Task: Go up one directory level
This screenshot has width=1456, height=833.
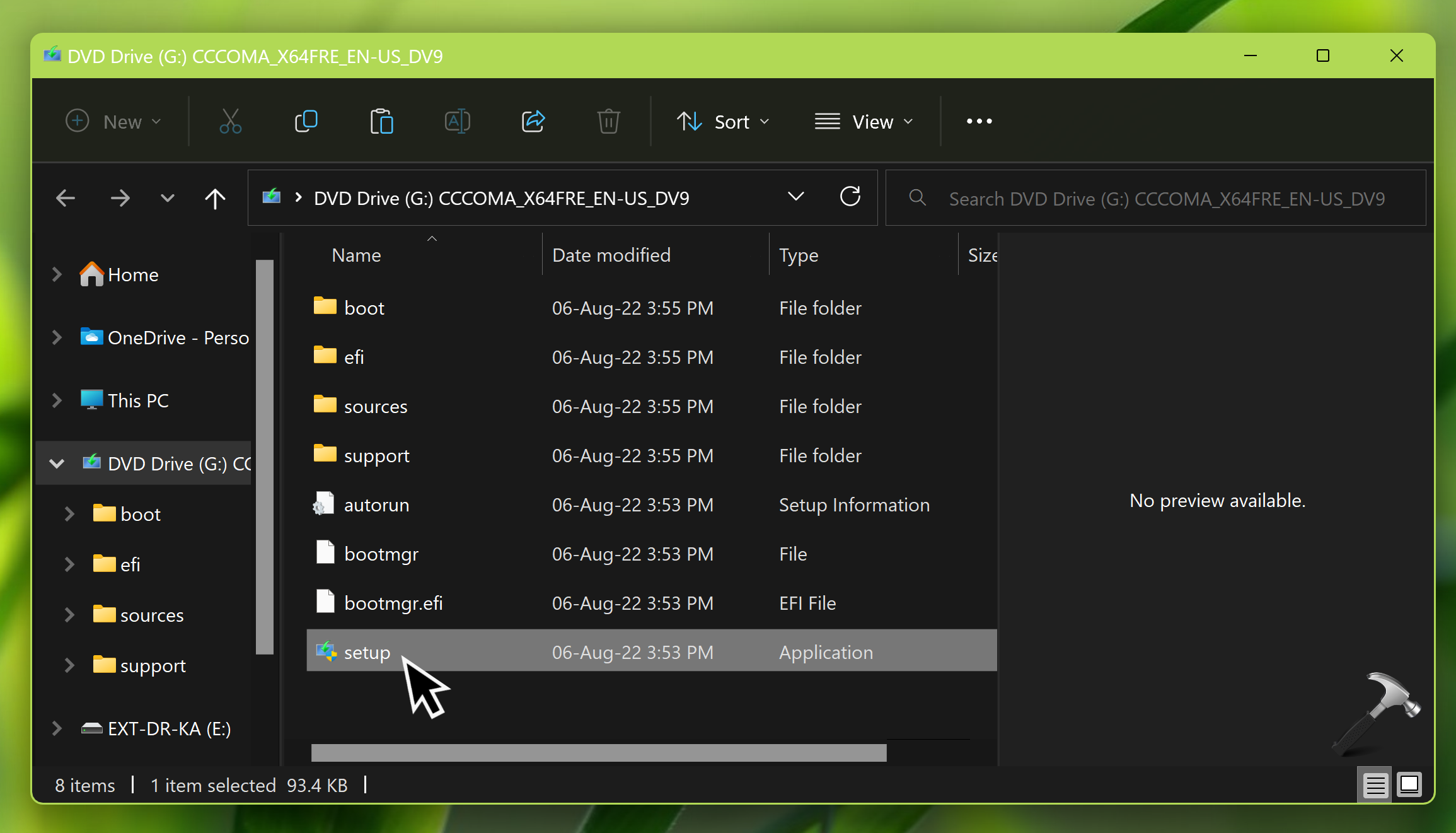Action: 215,199
